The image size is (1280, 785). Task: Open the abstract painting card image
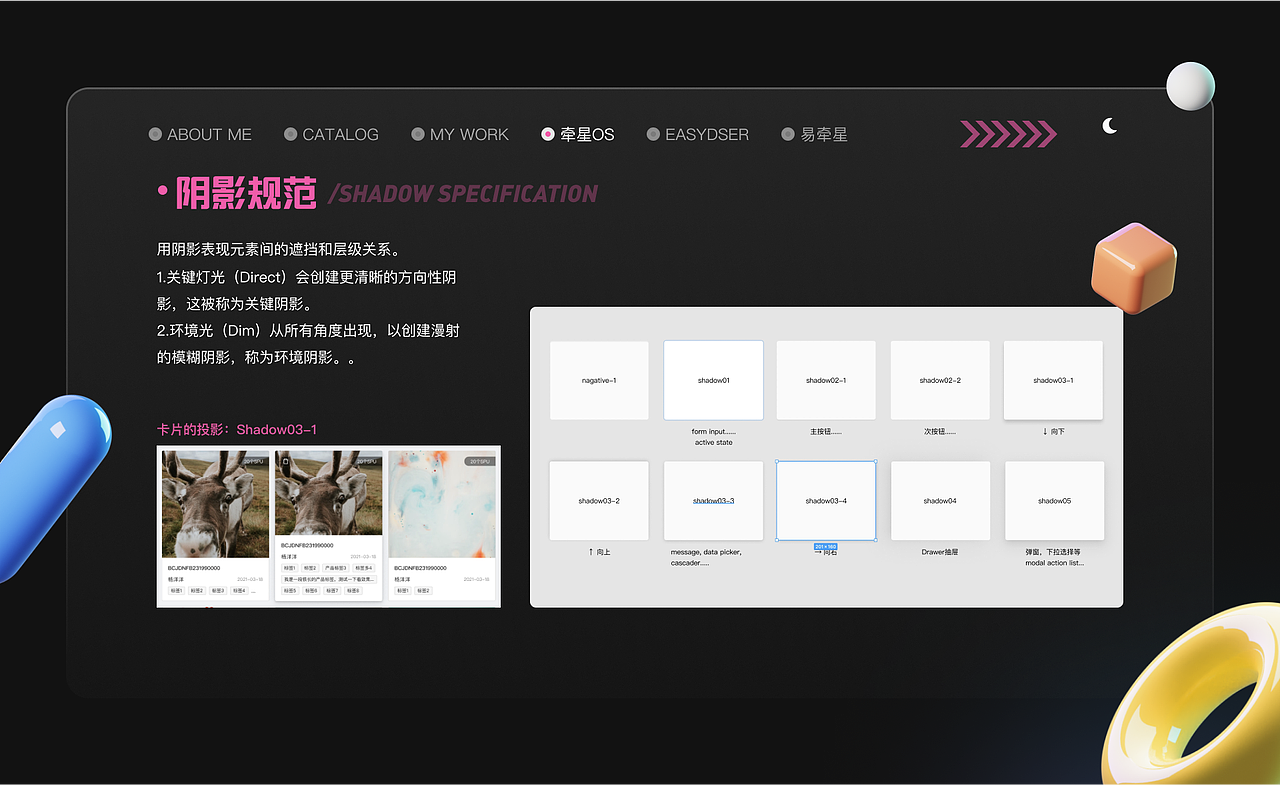pyautogui.click(x=442, y=504)
